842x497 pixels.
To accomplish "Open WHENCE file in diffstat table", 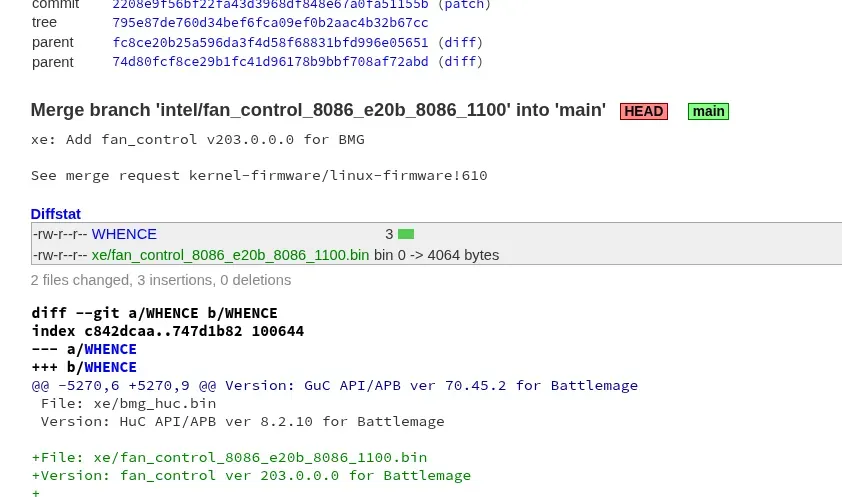I will [x=124, y=235].
